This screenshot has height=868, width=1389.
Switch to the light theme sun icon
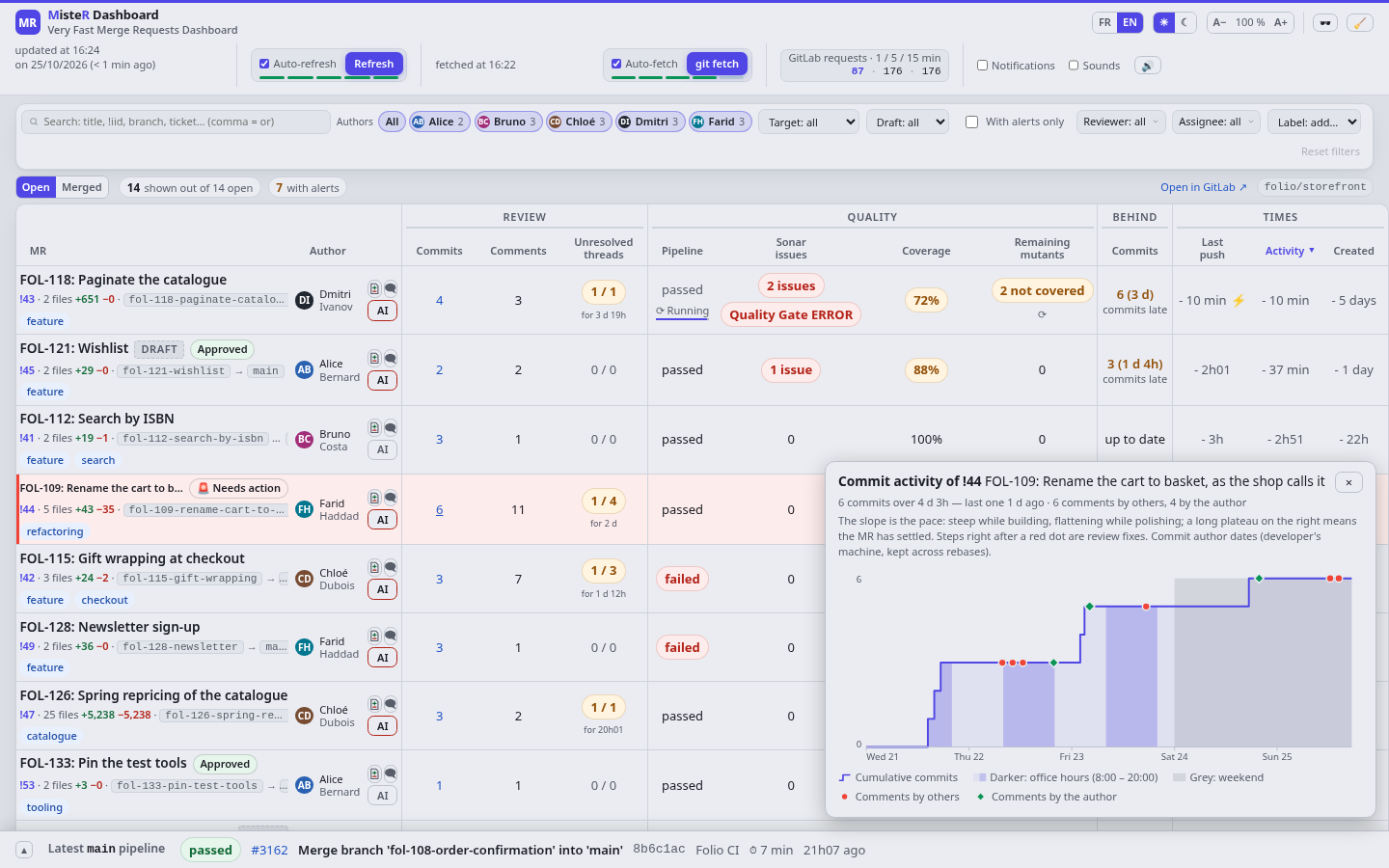tap(1164, 22)
